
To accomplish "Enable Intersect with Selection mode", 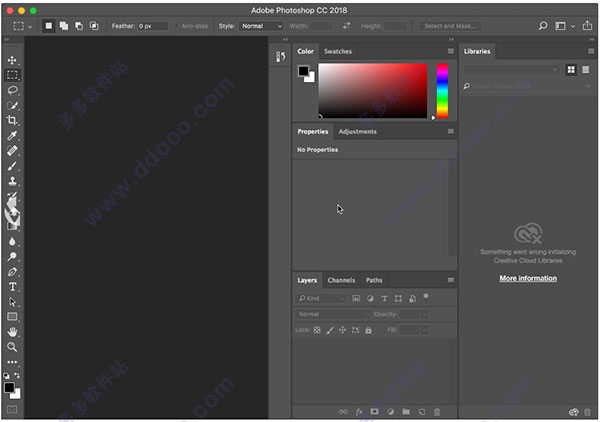I will [x=94, y=26].
